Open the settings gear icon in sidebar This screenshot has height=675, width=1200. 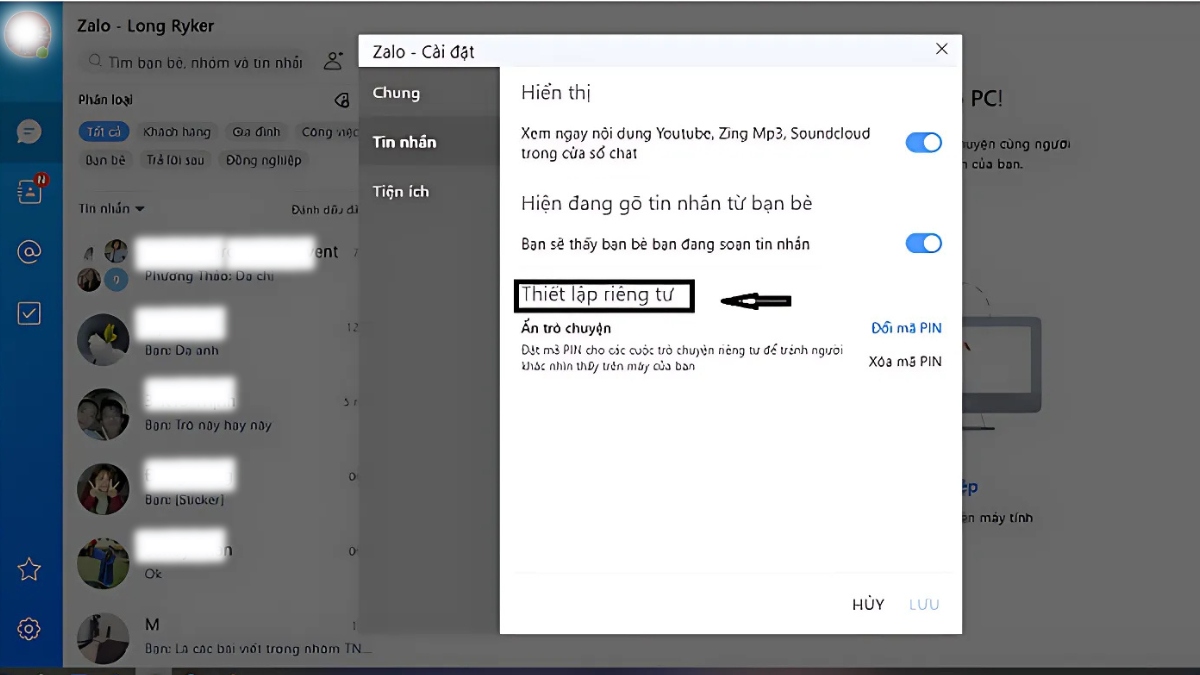click(29, 629)
